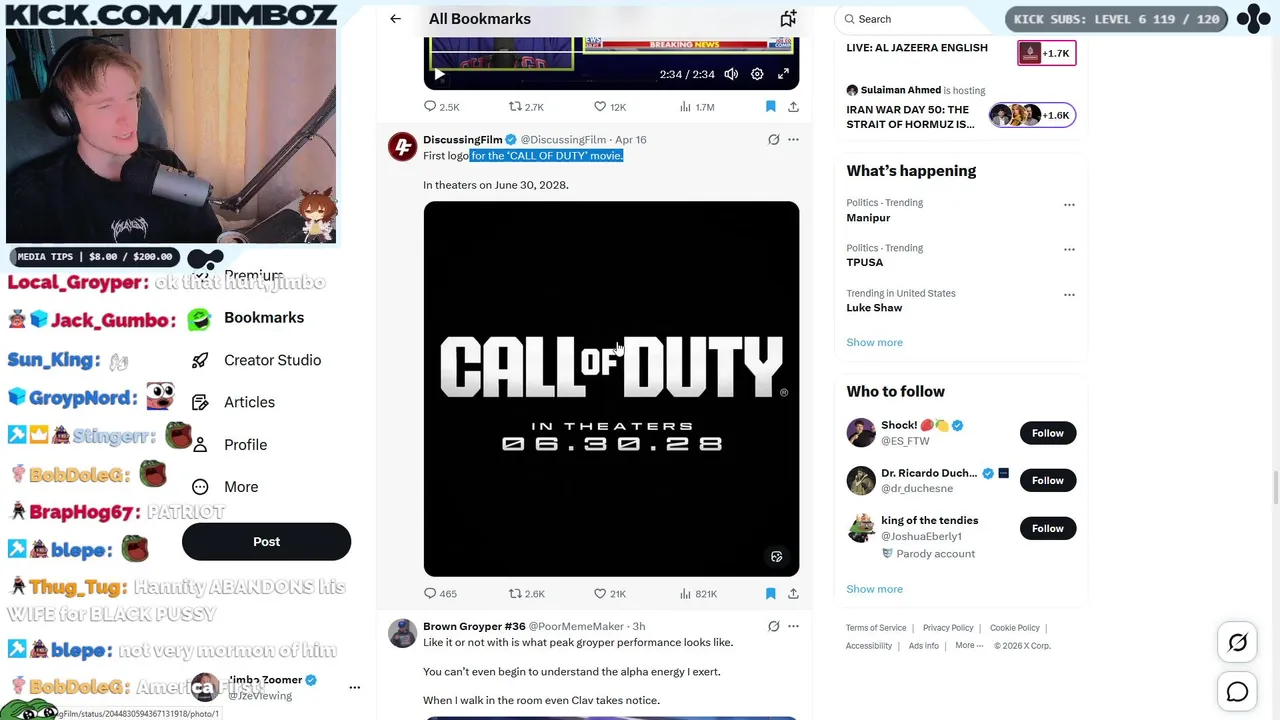Screen dimensions: 1280x720
Task: Click the Search input field
Action: pos(920,19)
